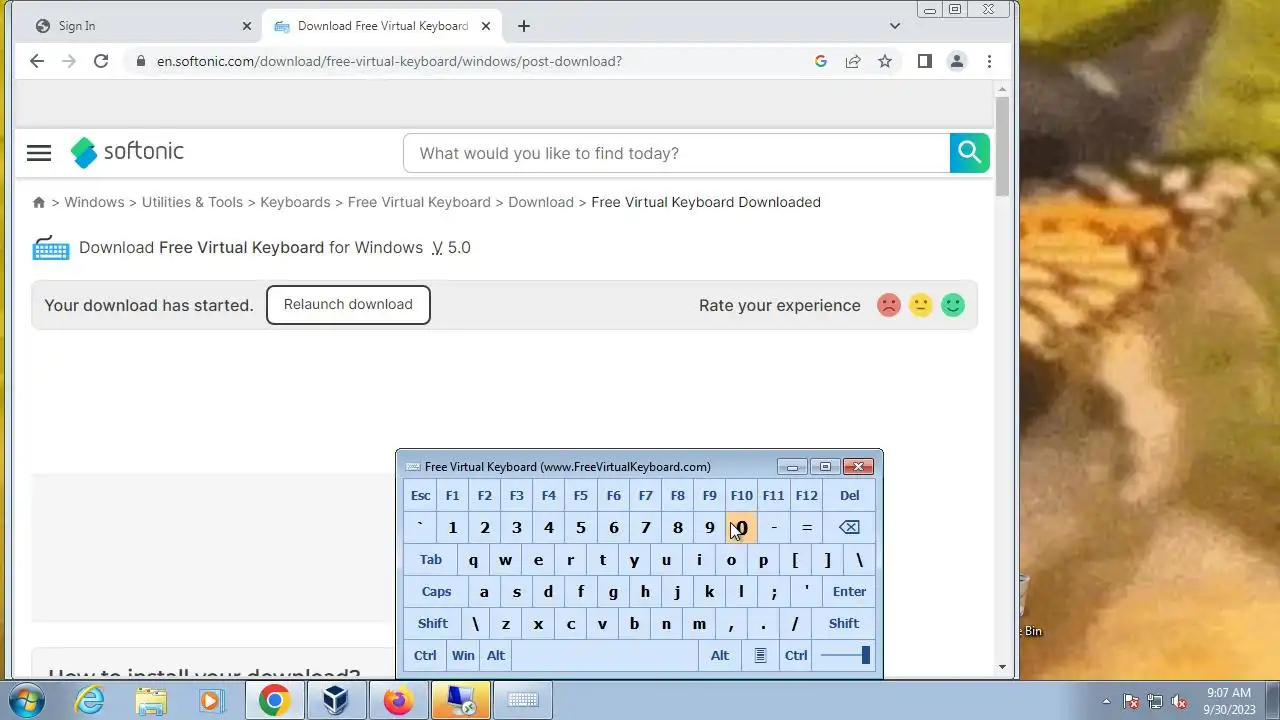1280x720 pixels.
Task: Open Keyboards breadcrumb link
Action: [x=295, y=202]
